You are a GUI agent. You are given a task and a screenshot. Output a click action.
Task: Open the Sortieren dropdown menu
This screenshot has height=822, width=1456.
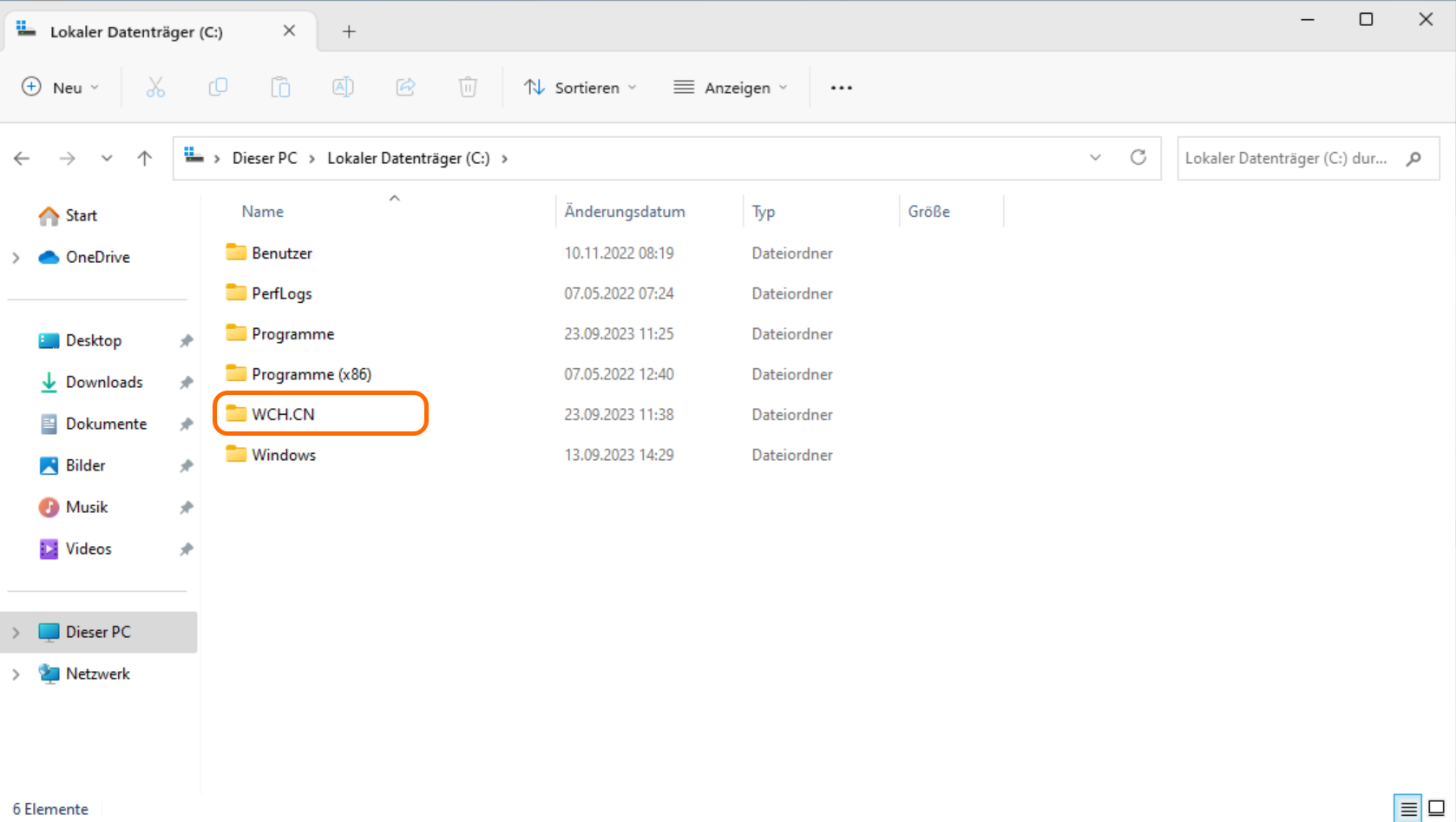580,88
